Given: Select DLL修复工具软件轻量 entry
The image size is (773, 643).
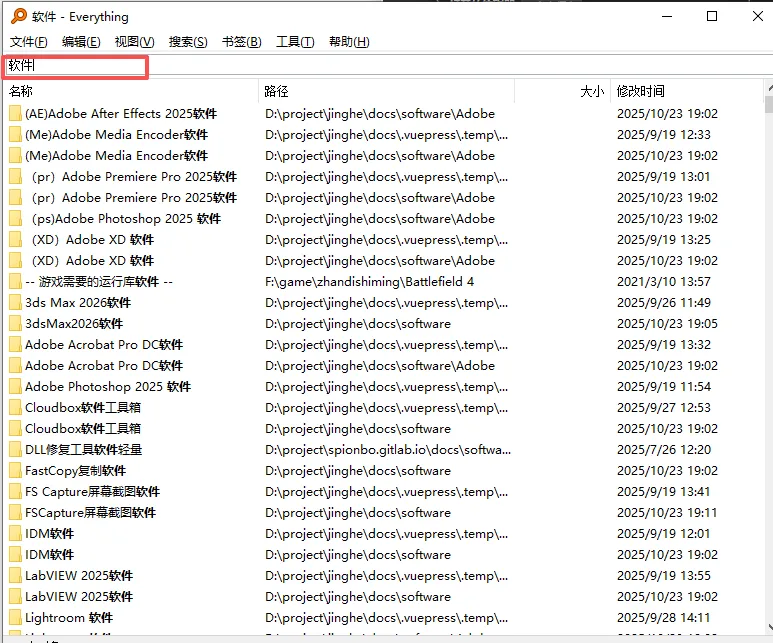Looking at the screenshot, I should 83,450.
